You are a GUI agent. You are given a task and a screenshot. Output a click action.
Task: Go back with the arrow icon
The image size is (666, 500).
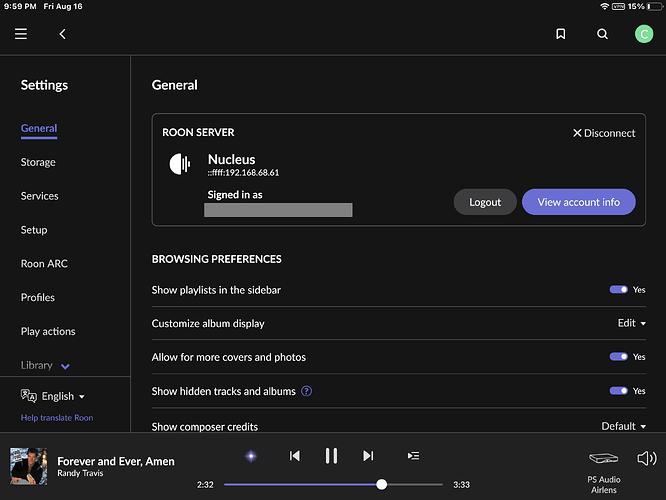[62, 34]
